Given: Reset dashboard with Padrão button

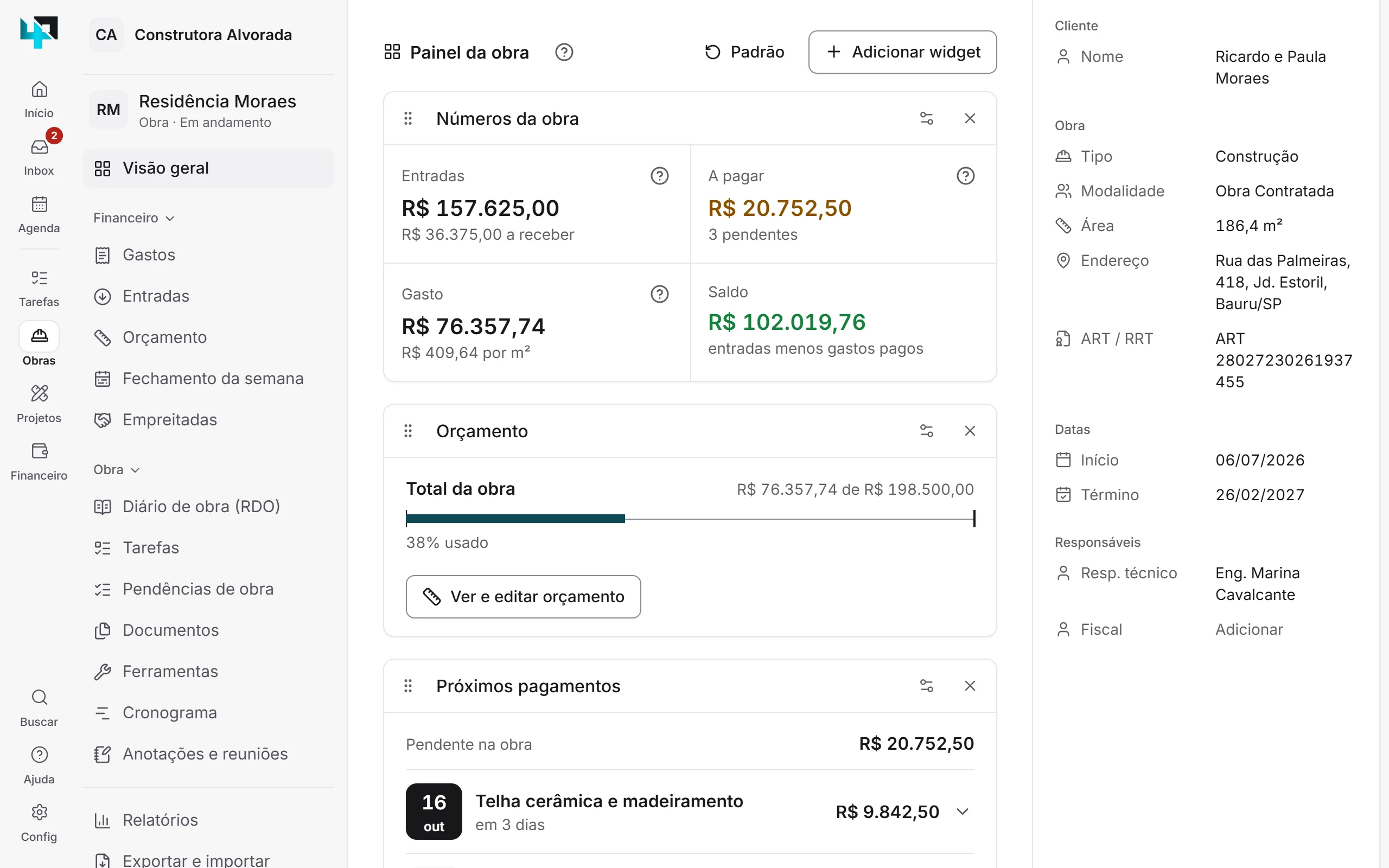Looking at the screenshot, I should click(744, 52).
